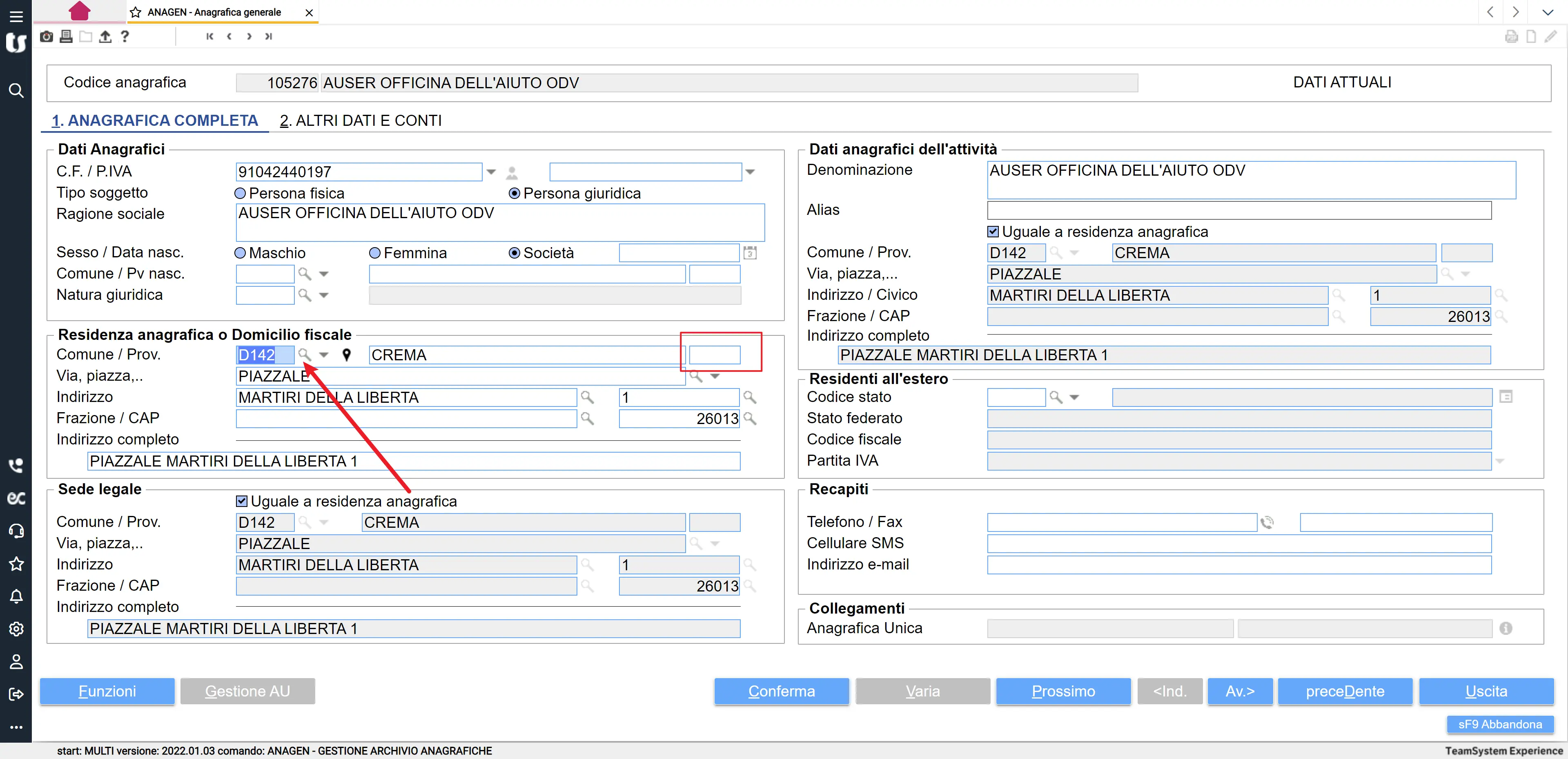Go to last record navigation arrow
Screen dimensions: 1568x759
[268, 36]
